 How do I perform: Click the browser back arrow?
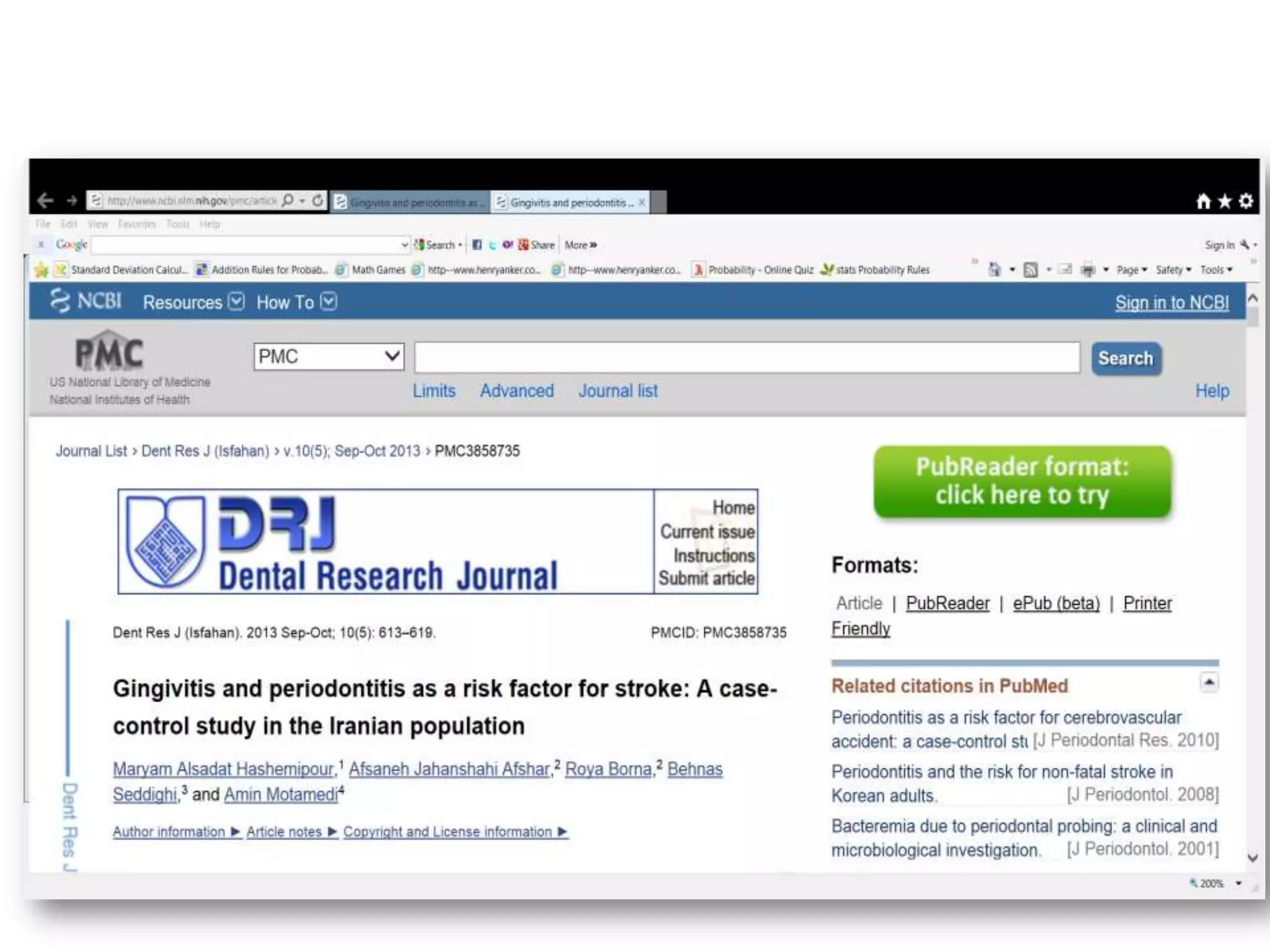pyautogui.click(x=45, y=201)
